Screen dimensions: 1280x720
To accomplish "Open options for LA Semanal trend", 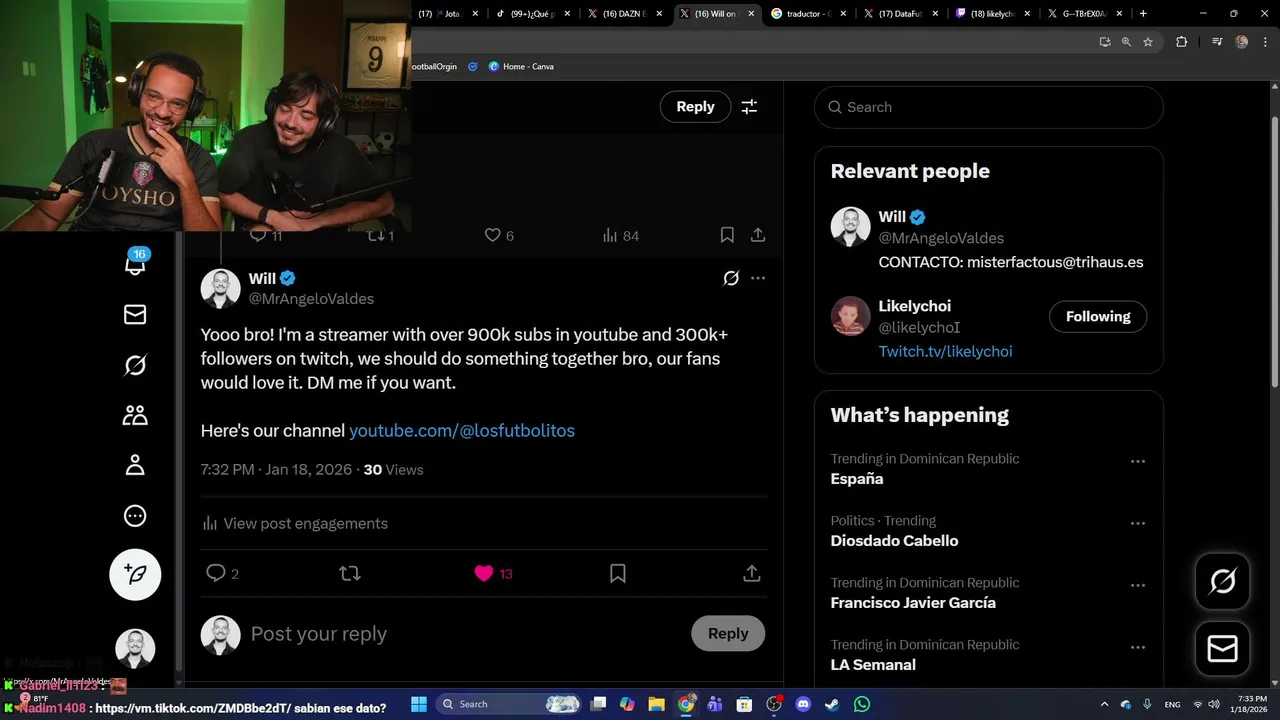I will coord(1137,647).
